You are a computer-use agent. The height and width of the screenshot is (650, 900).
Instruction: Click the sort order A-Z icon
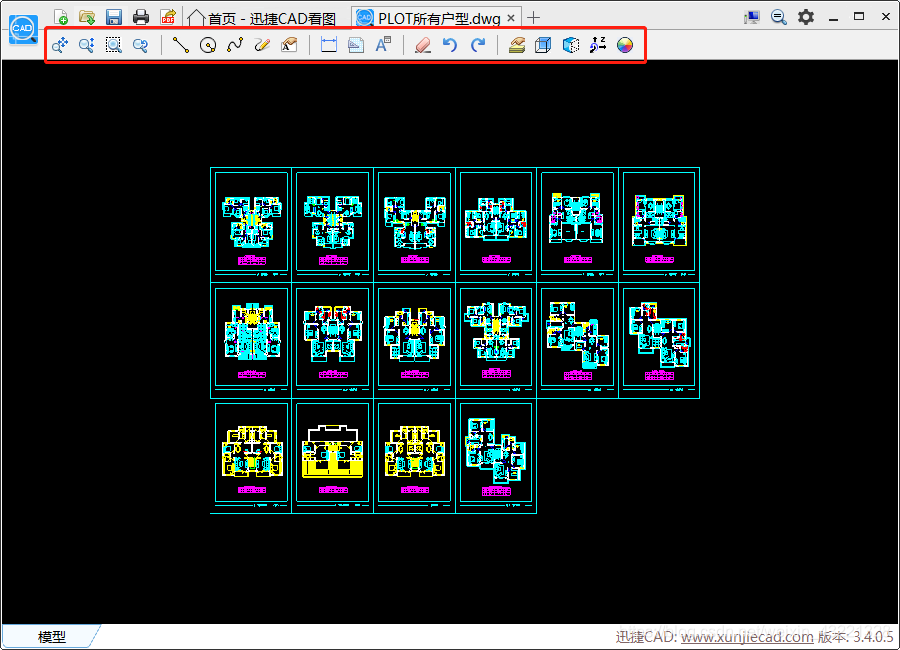[x=598, y=45]
